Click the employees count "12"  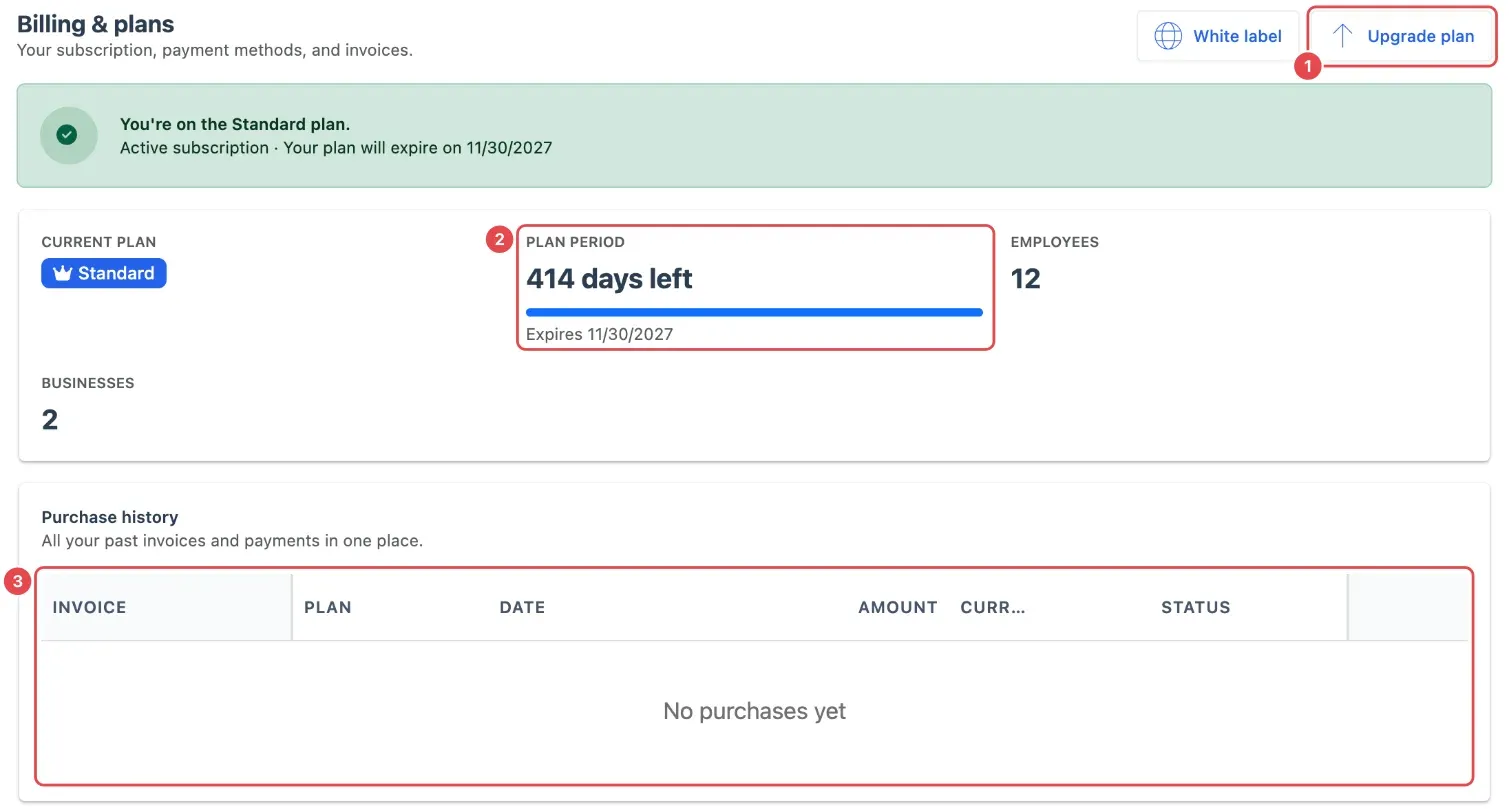click(1025, 278)
